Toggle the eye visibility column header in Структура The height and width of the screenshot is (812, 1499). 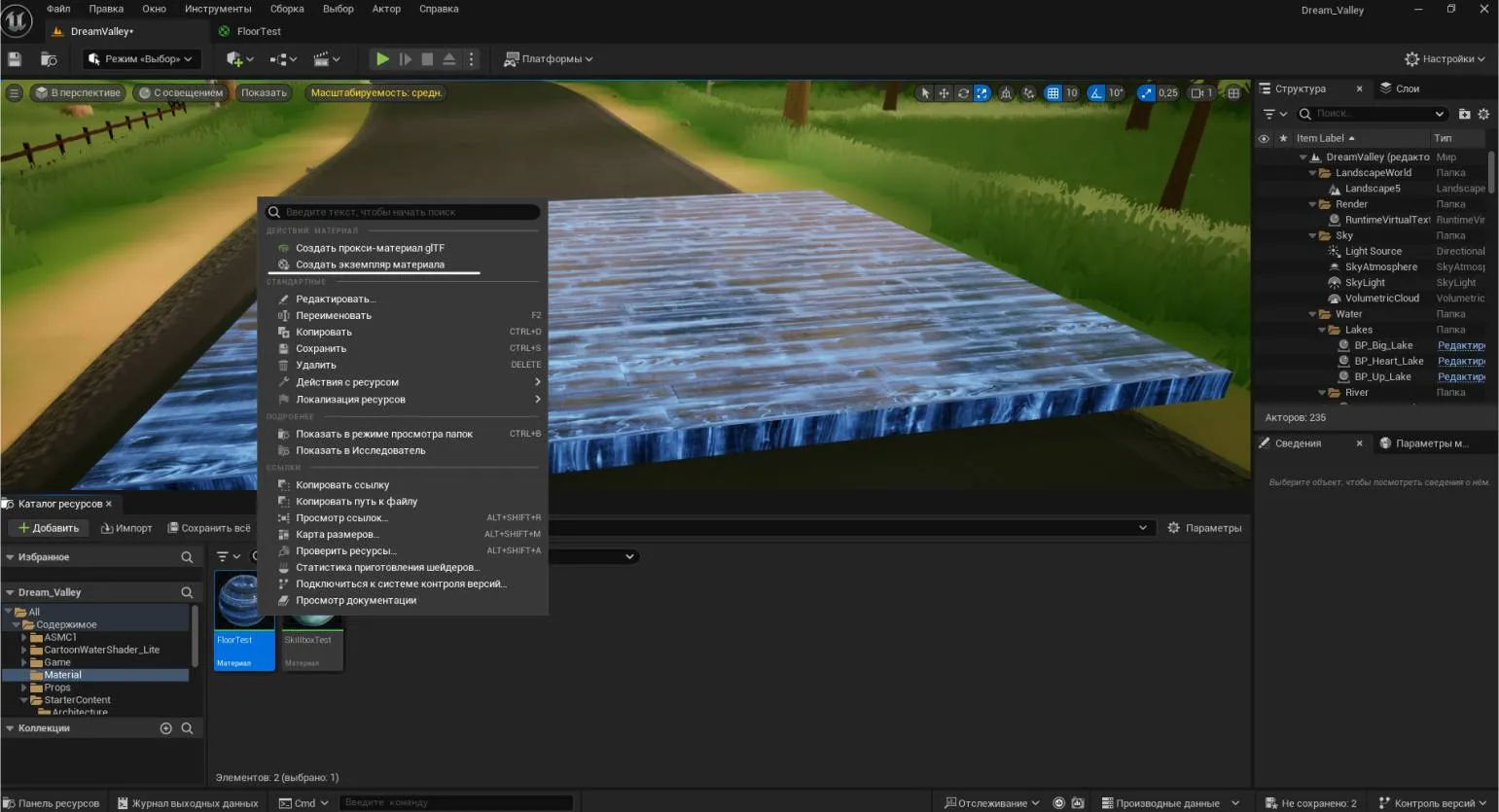point(1264,138)
